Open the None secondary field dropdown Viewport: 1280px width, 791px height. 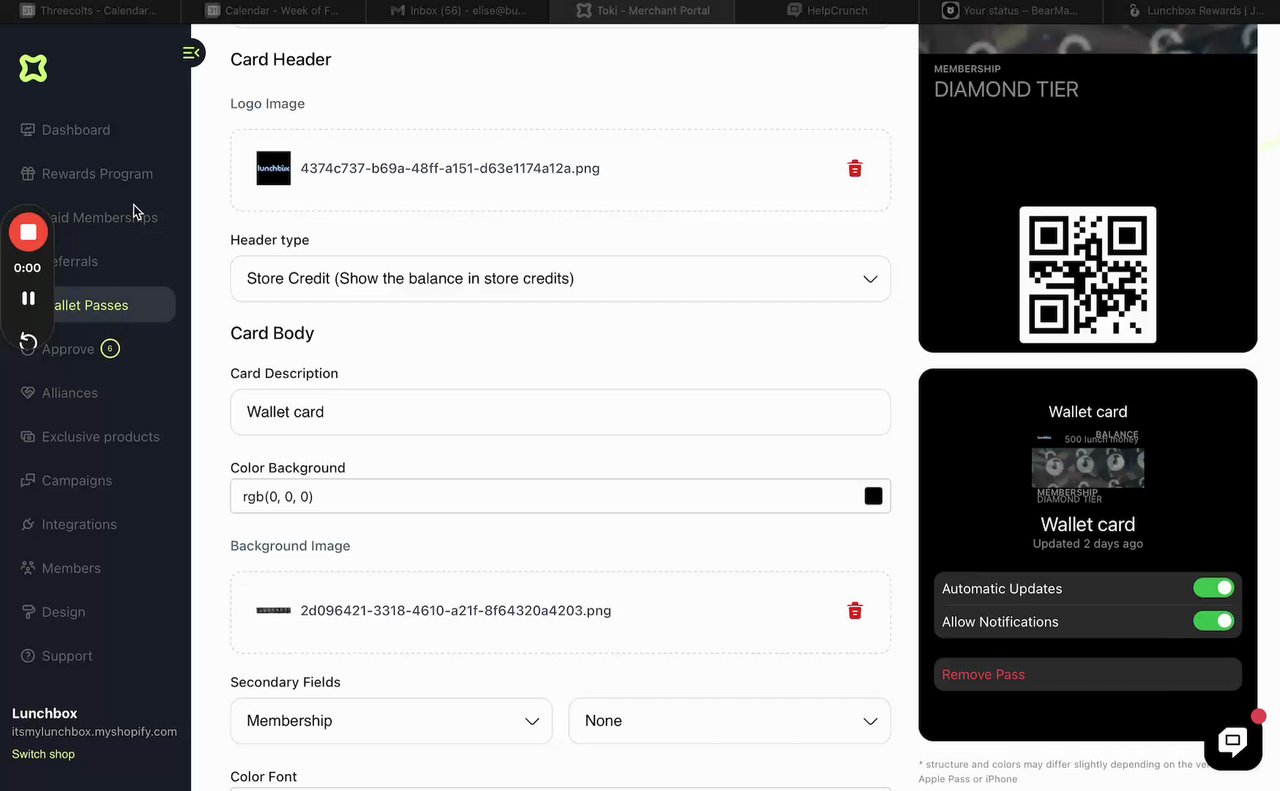point(729,721)
